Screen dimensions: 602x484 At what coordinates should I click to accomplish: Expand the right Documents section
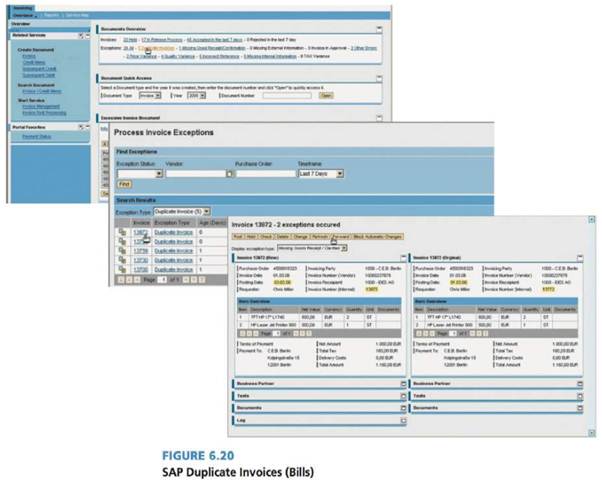582,408
